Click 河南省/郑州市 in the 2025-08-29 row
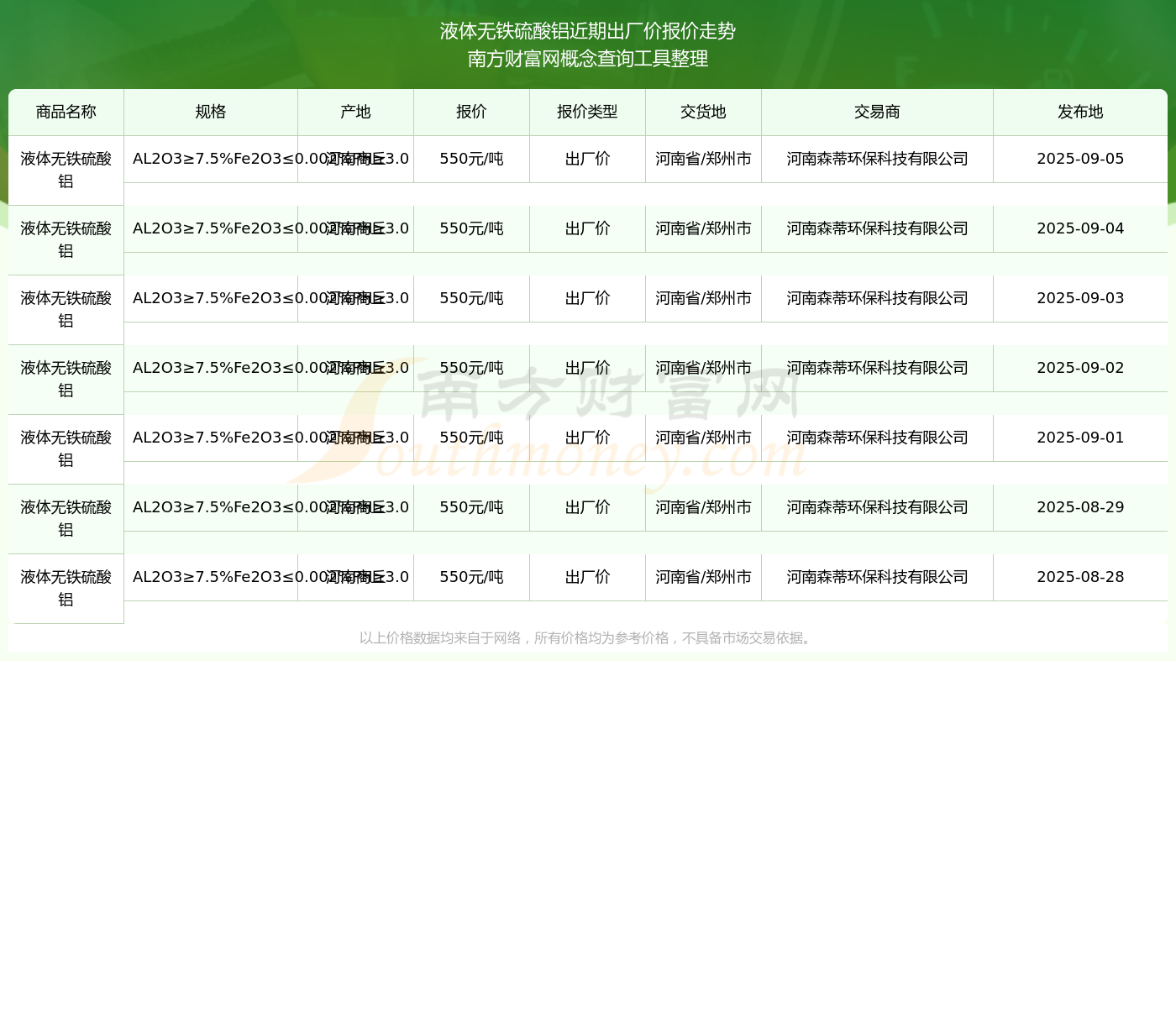 click(703, 507)
